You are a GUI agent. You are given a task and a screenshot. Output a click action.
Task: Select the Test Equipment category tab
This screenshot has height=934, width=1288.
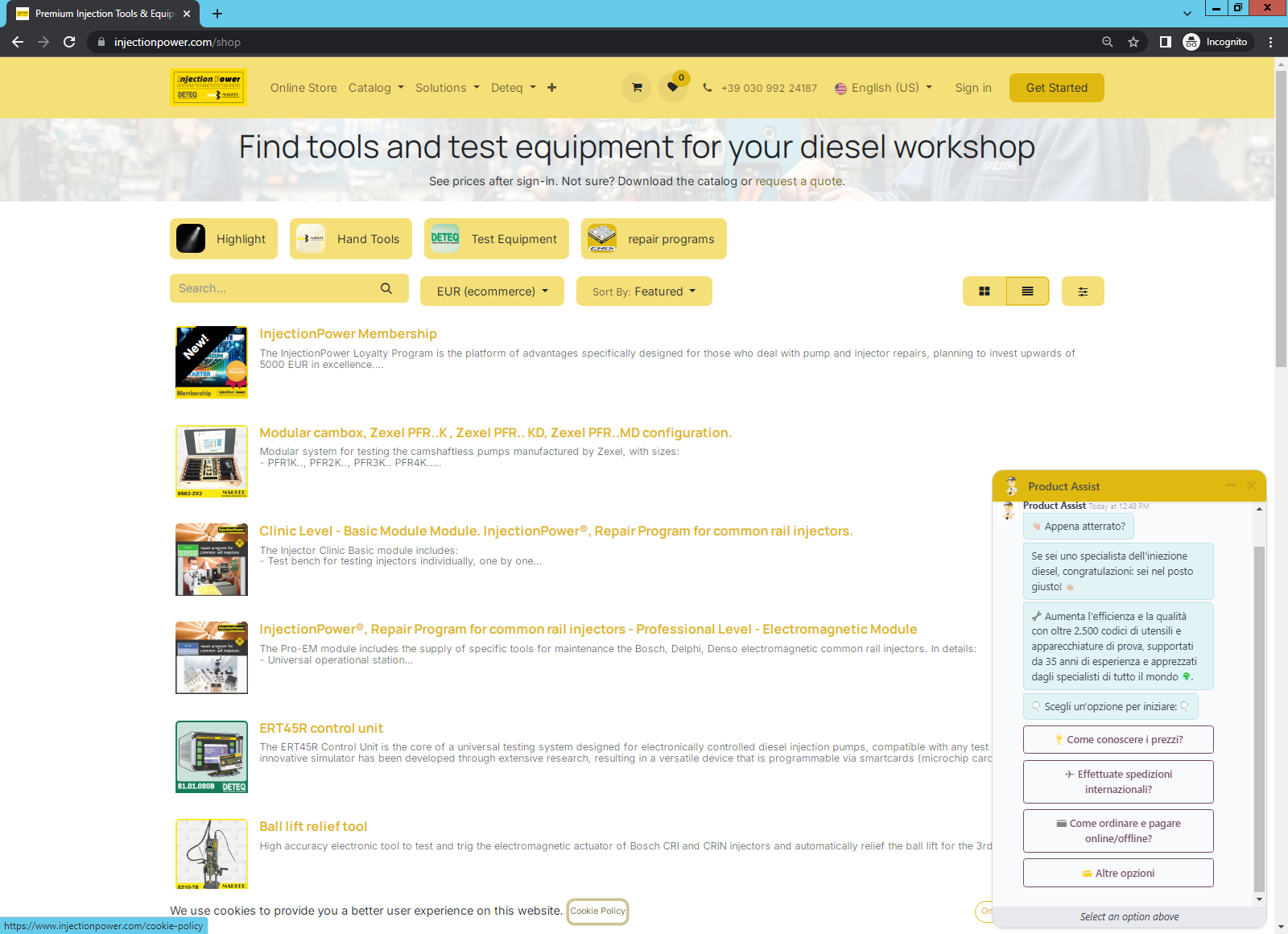point(496,239)
